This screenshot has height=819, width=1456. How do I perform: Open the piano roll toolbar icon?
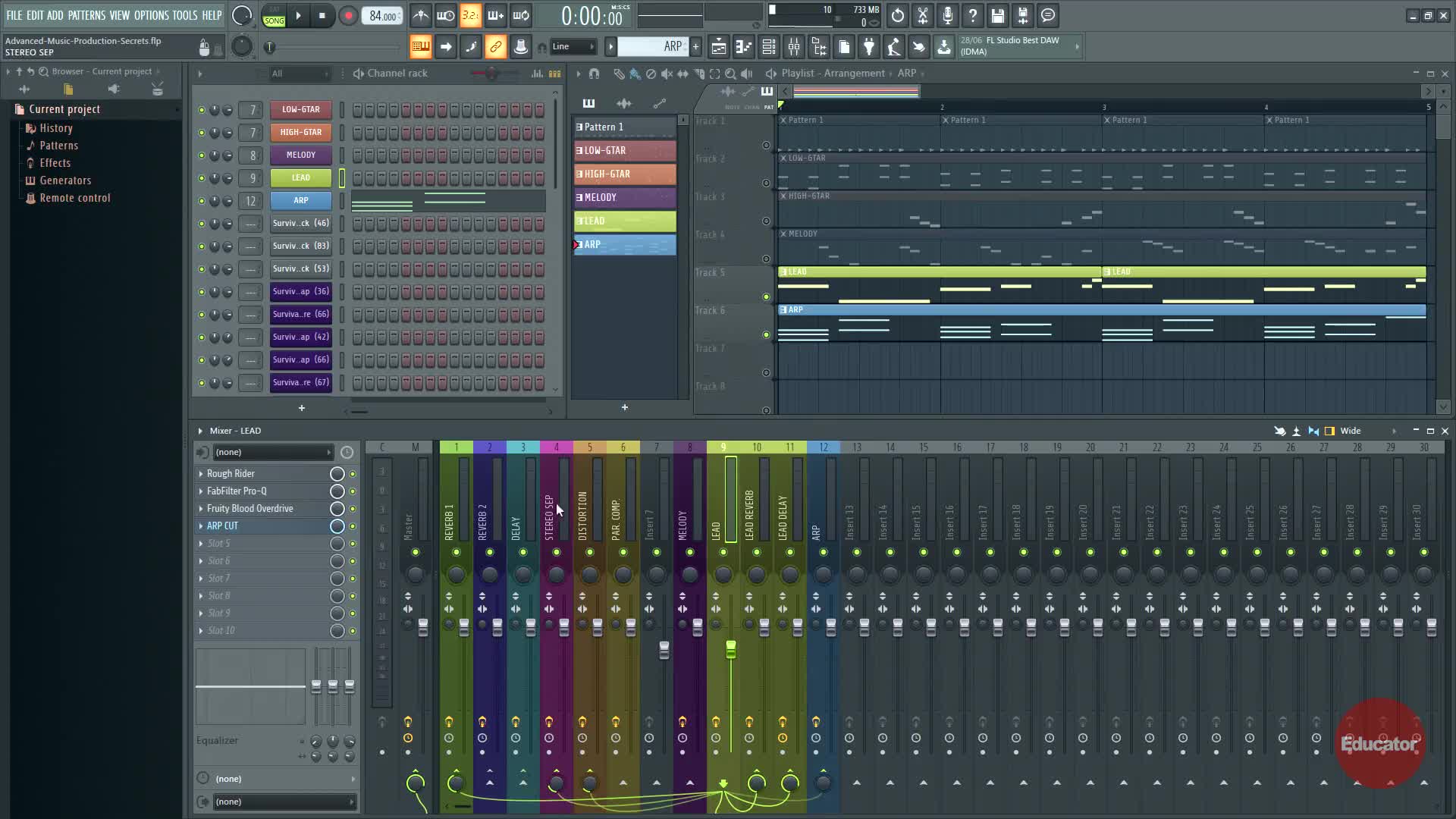(743, 47)
